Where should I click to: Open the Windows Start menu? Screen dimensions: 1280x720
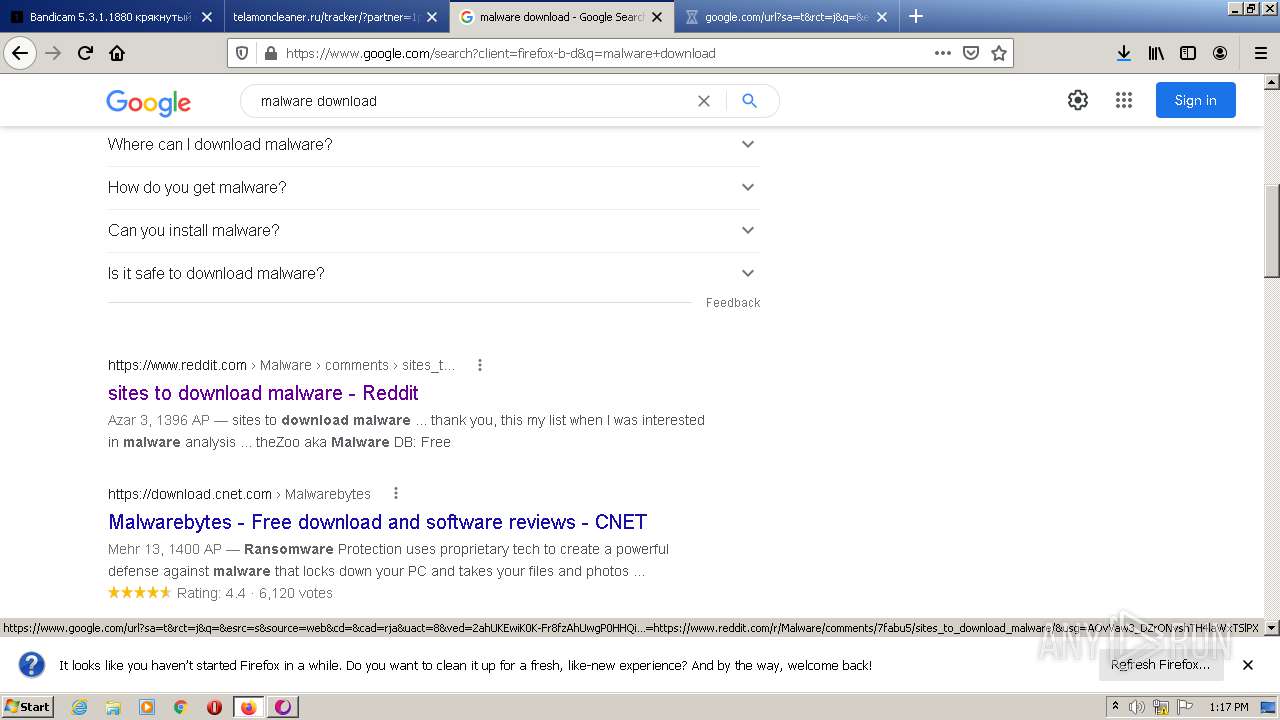[x=28, y=707]
